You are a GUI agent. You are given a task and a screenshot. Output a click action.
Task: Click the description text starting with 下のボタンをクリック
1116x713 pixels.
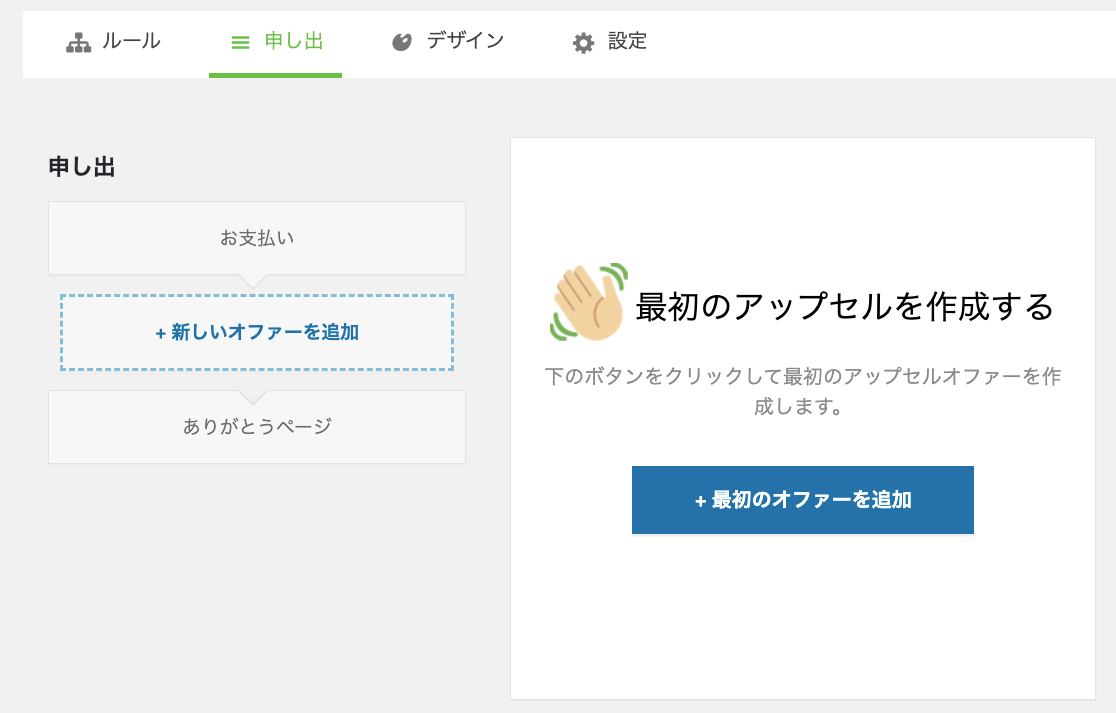[x=802, y=391]
